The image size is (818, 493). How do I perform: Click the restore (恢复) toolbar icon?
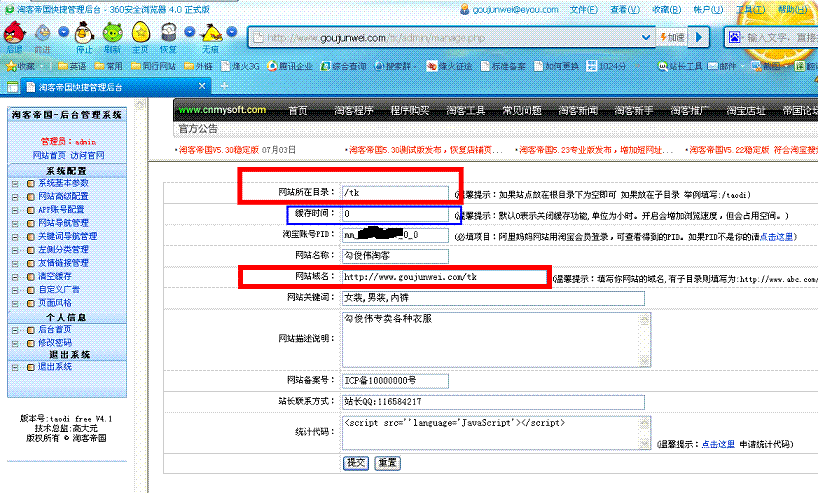[168, 33]
